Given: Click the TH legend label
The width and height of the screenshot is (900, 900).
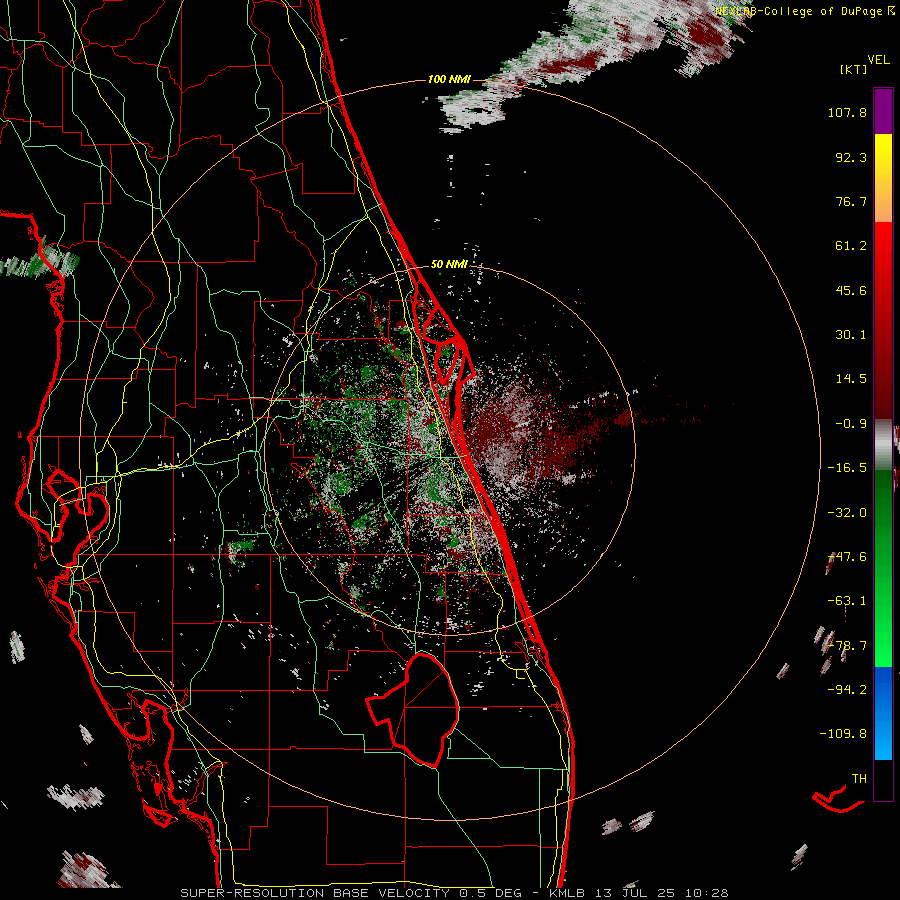Looking at the screenshot, I should (x=859, y=779).
